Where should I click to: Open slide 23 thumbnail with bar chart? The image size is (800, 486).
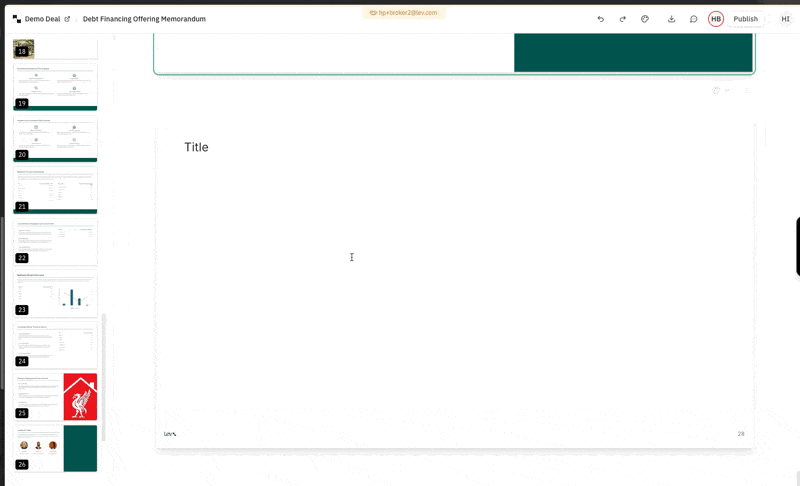(55, 293)
